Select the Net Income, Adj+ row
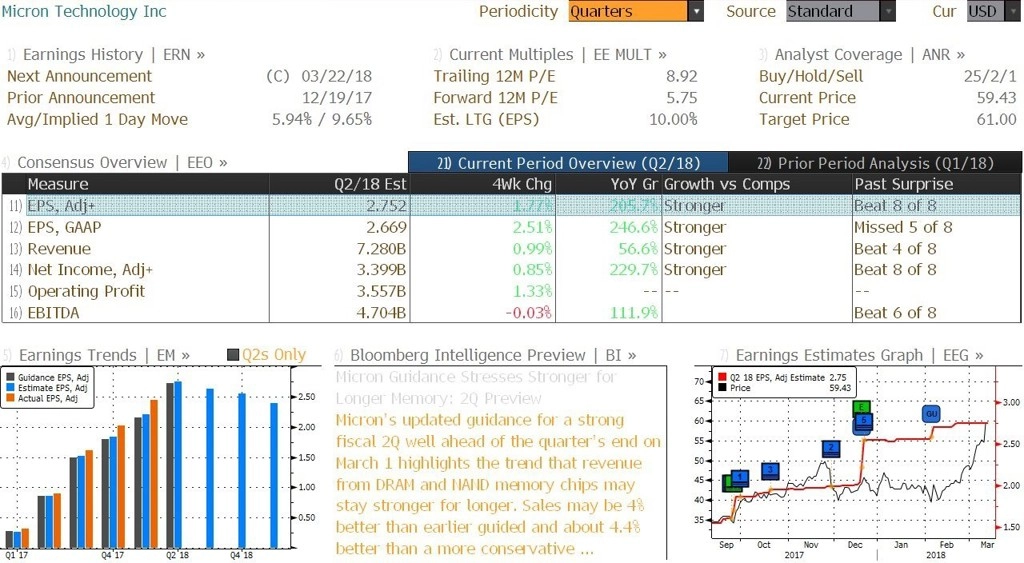The height and width of the screenshot is (563, 1024). pyautogui.click(x=511, y=270)
